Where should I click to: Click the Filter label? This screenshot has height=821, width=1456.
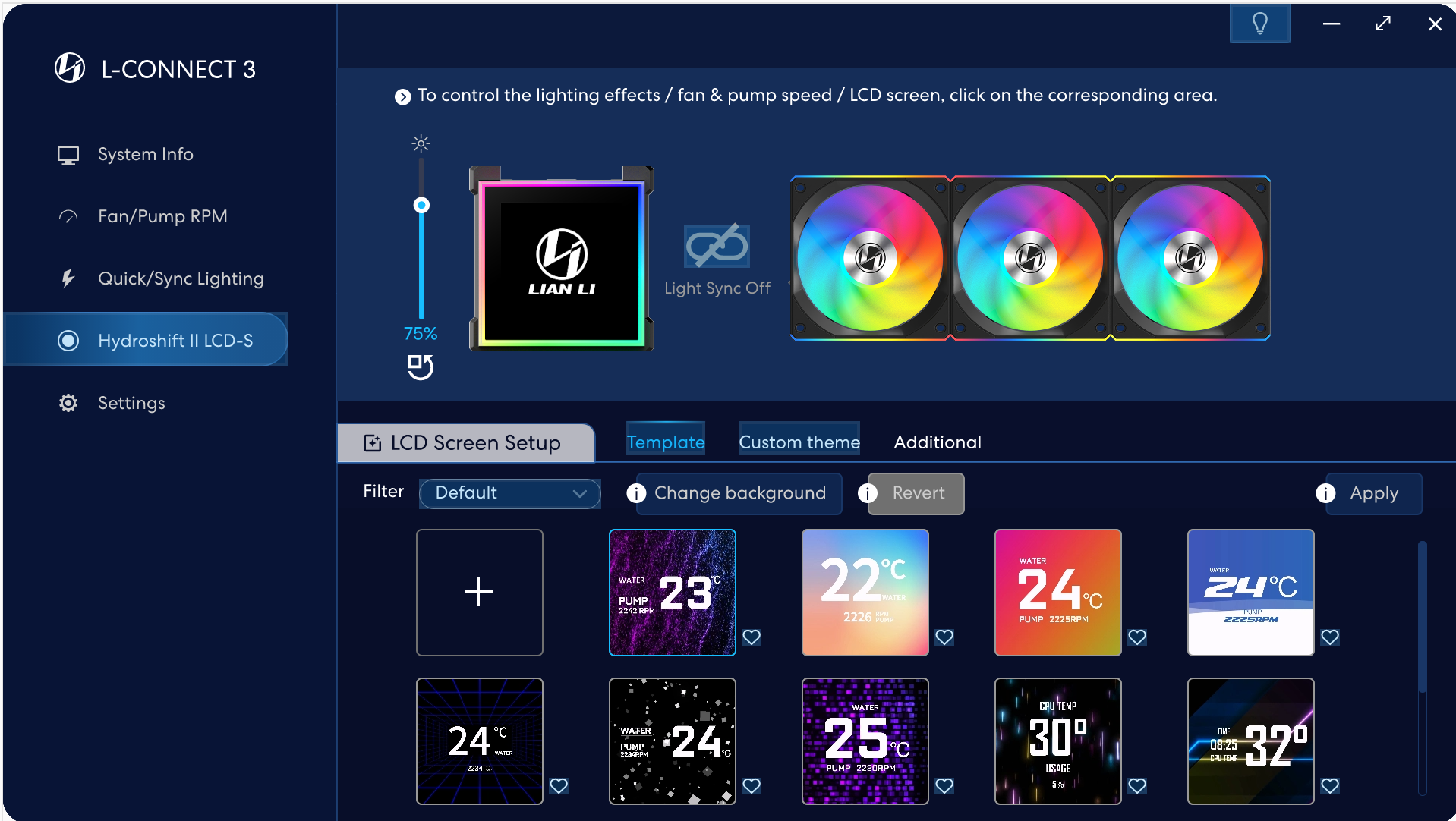pyautogui.click(x=383, y=492)
